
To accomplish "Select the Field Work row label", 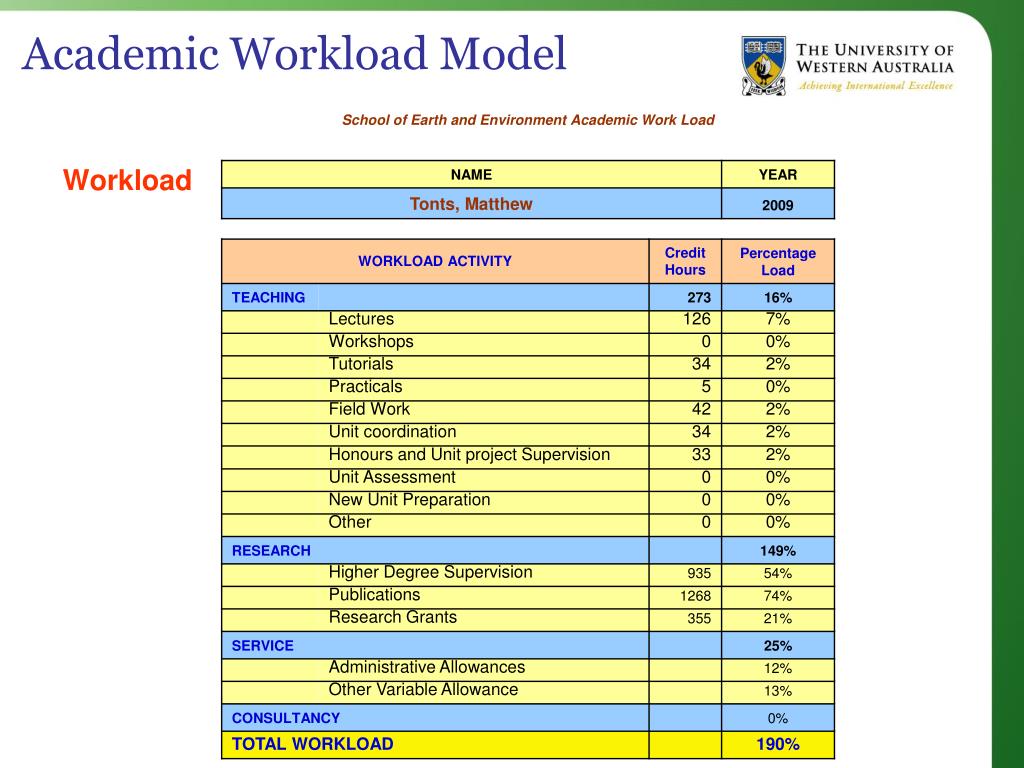I will [x=369, y=409].
